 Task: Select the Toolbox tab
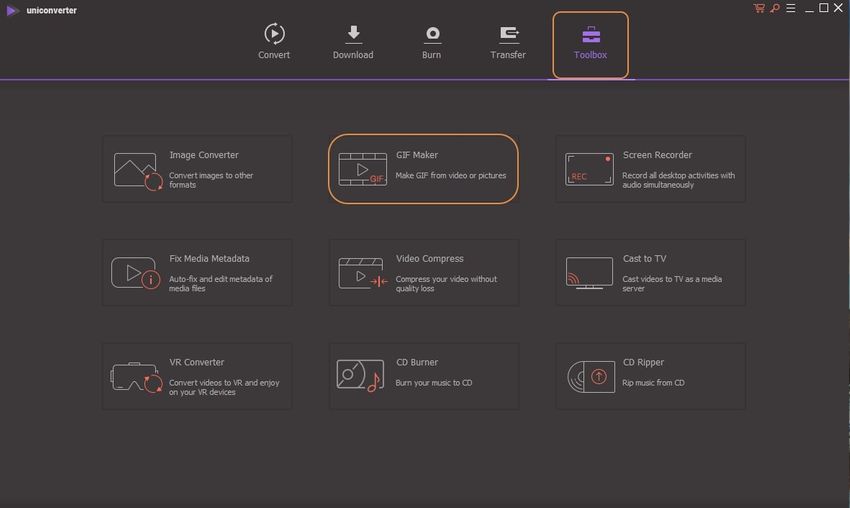590,43
